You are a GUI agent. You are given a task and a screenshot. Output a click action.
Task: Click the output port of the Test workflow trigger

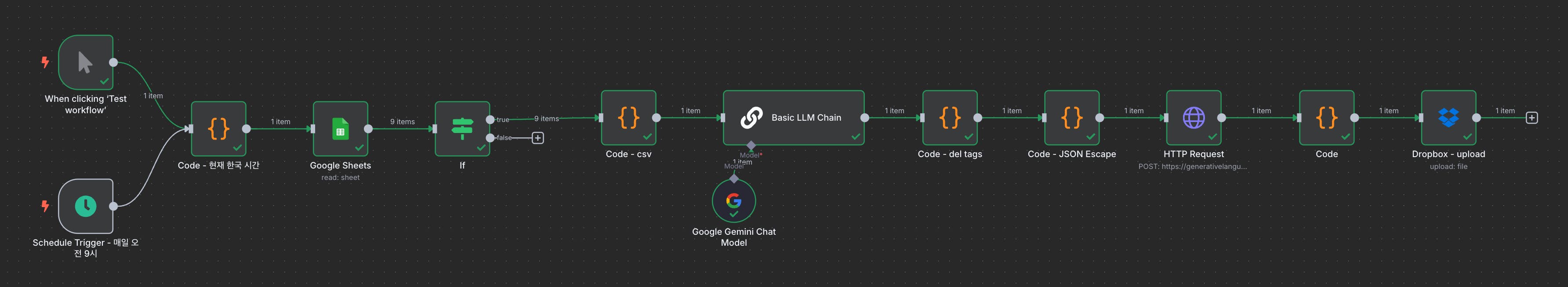113,63
